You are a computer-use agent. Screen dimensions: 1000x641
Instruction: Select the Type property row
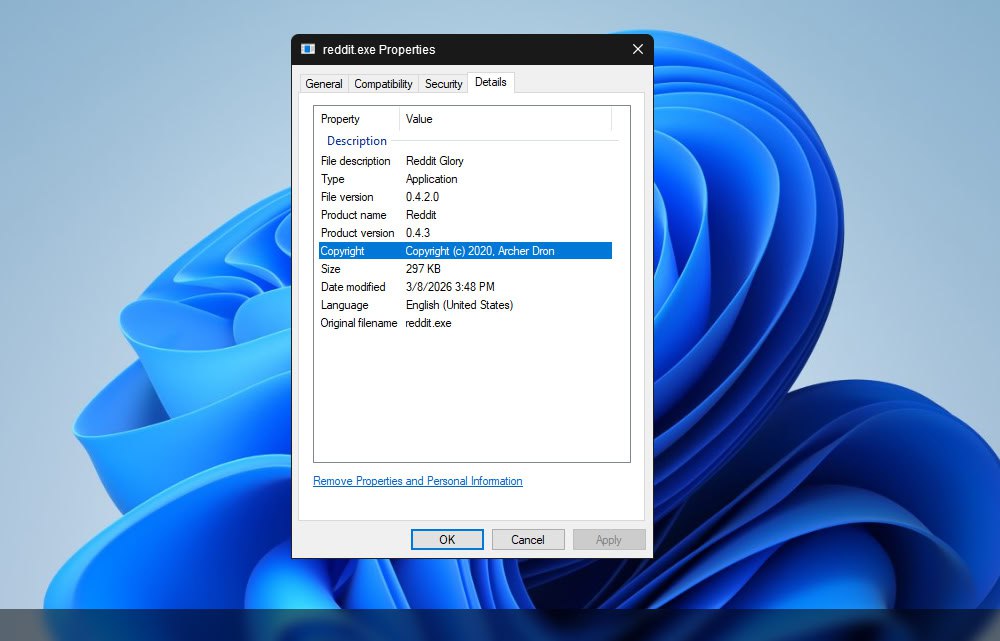[466, 179]
